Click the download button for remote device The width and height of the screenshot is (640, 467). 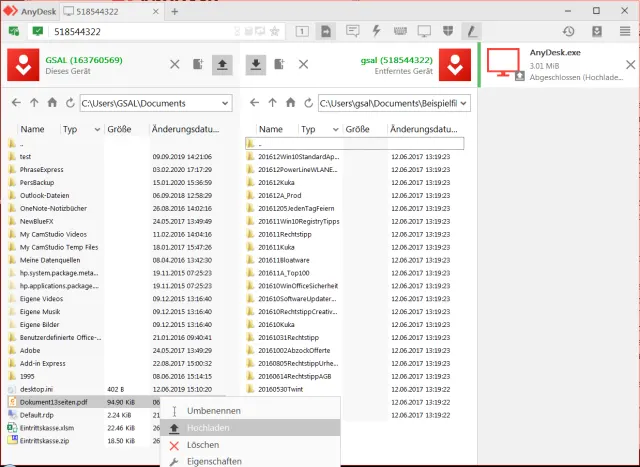pos(256,64)
